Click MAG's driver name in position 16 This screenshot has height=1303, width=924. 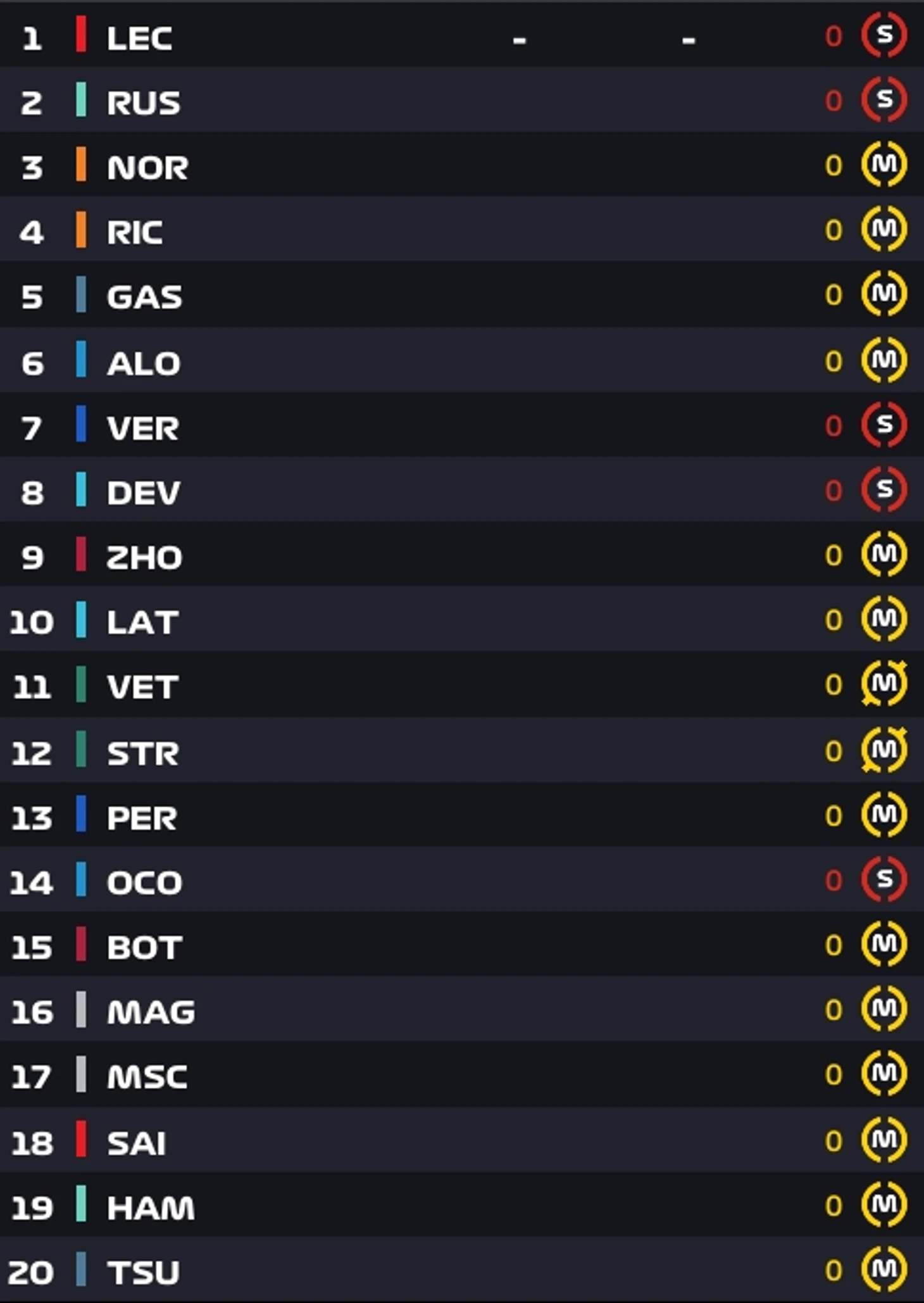(x=151, y=1012)
